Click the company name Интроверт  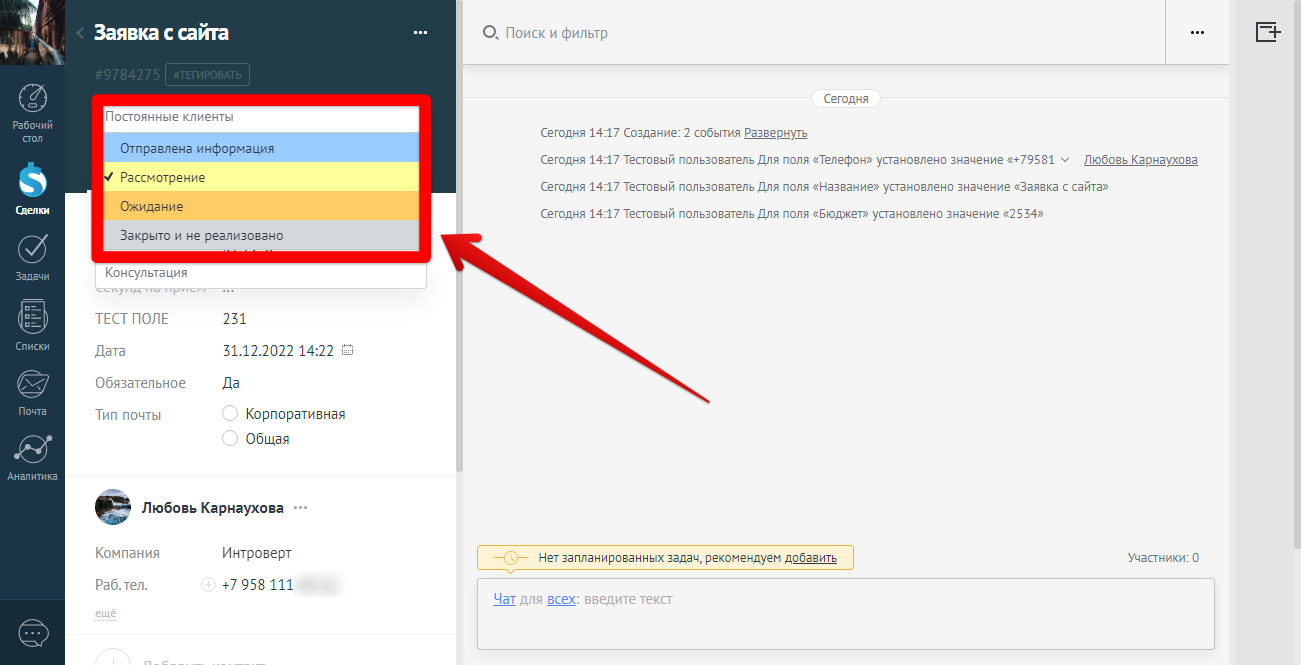click(x=257, y=553)
